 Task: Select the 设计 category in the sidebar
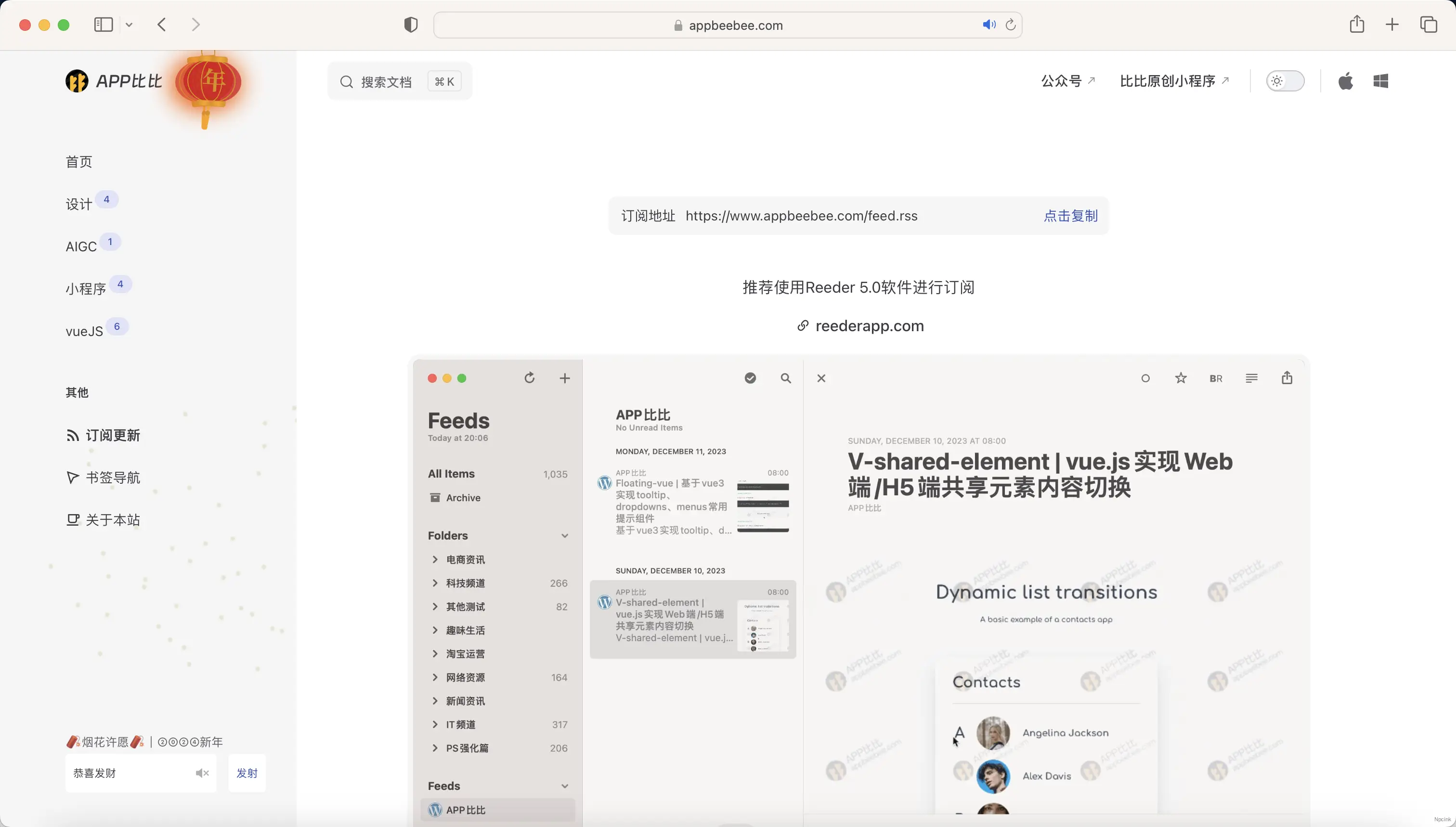coord(79,204)
